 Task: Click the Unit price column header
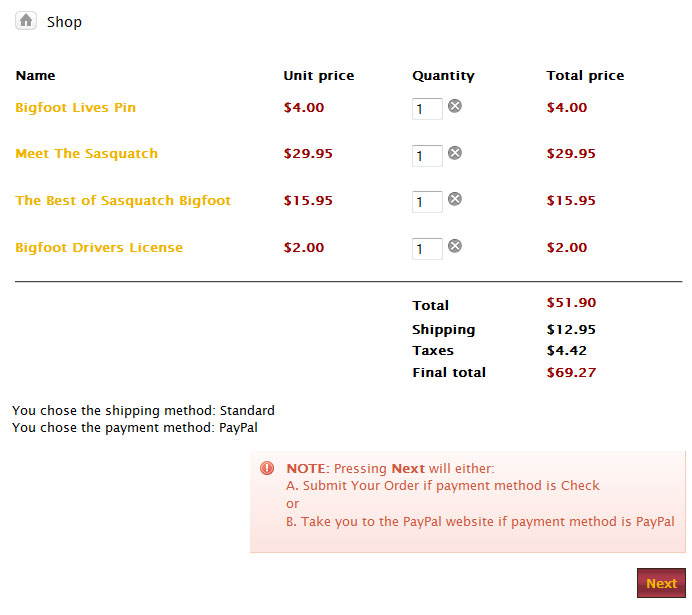click(318, 76)
